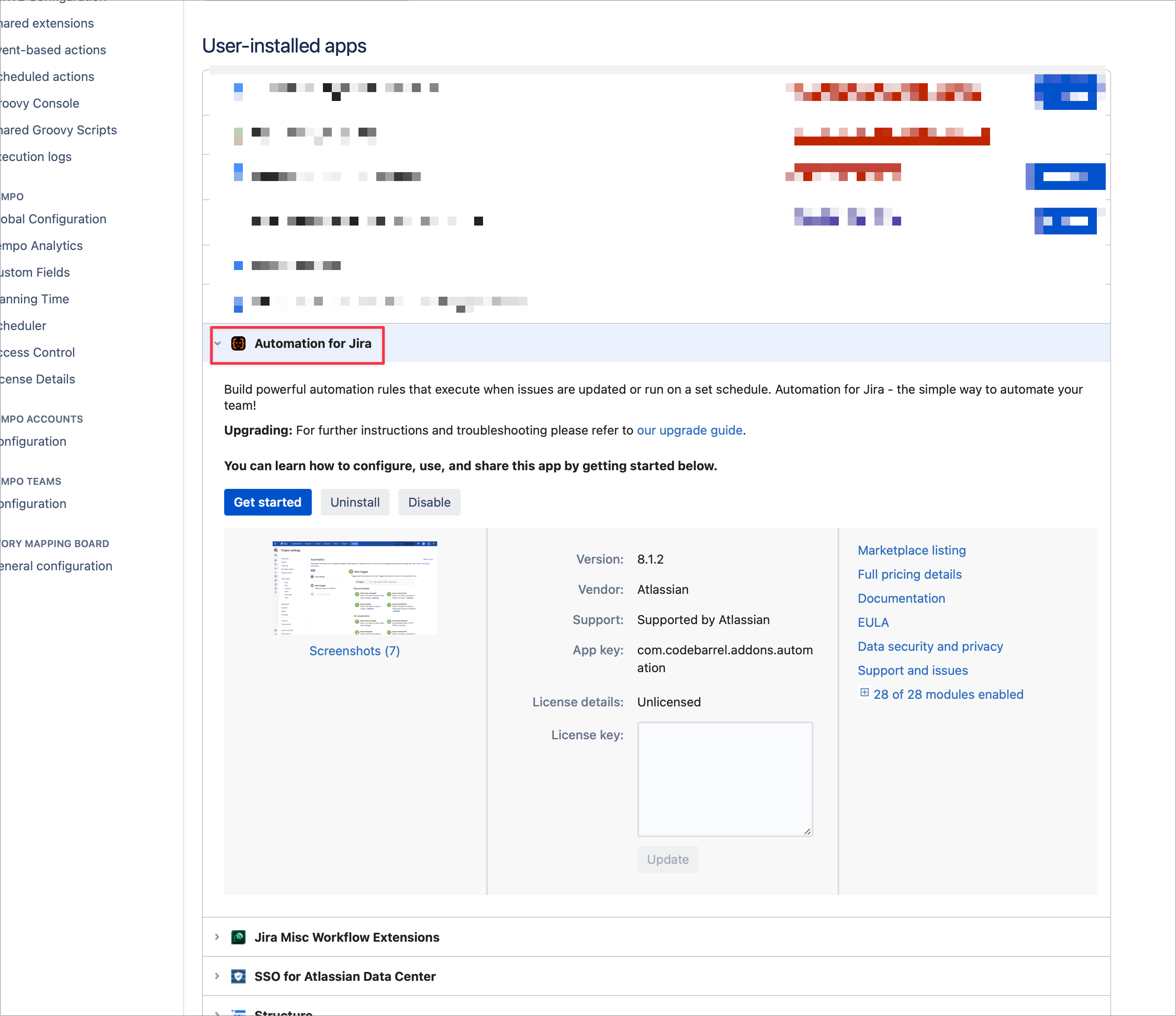Open the Marketplace listing link
The width and height of the screenshot is (1176, 1016).
[911, 550]
